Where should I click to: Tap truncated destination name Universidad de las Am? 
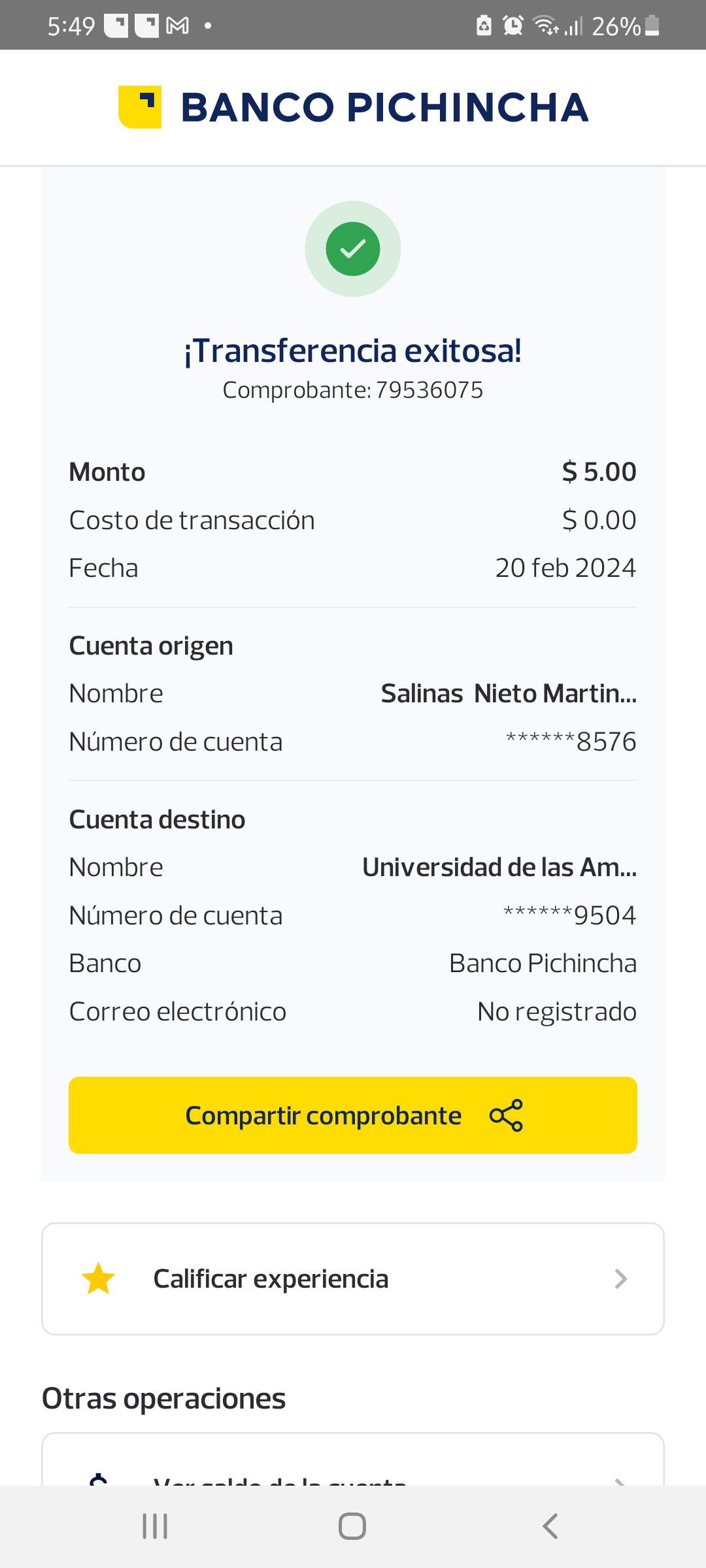[499, 868]
